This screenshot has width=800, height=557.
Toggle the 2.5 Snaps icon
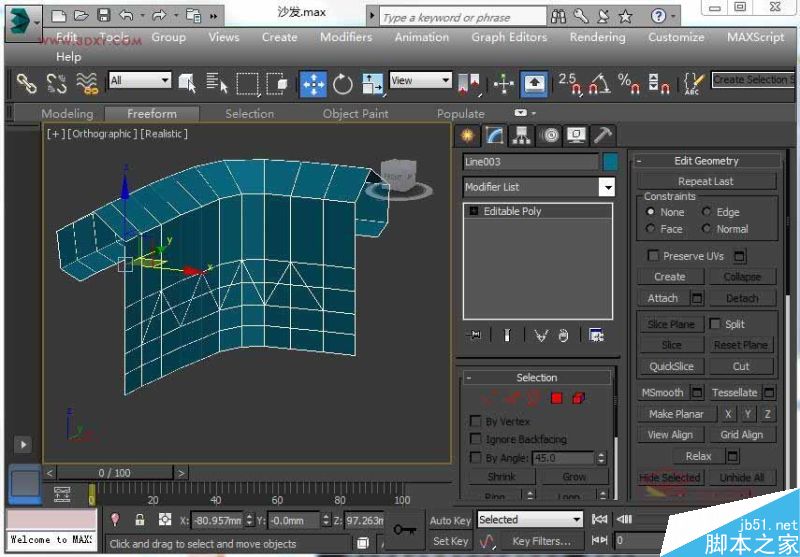pos(570,84)
